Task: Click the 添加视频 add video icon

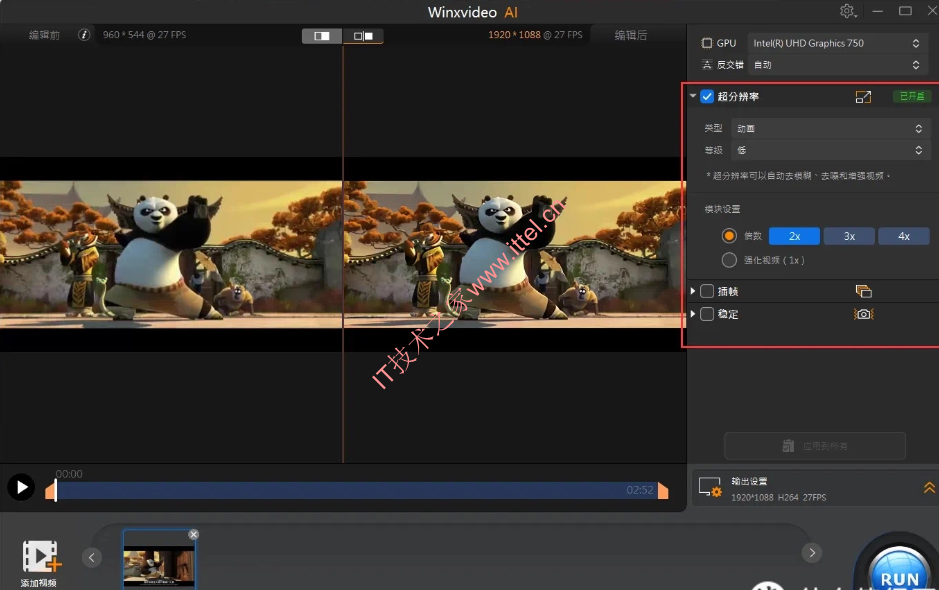Action: [x=41, y=557]
